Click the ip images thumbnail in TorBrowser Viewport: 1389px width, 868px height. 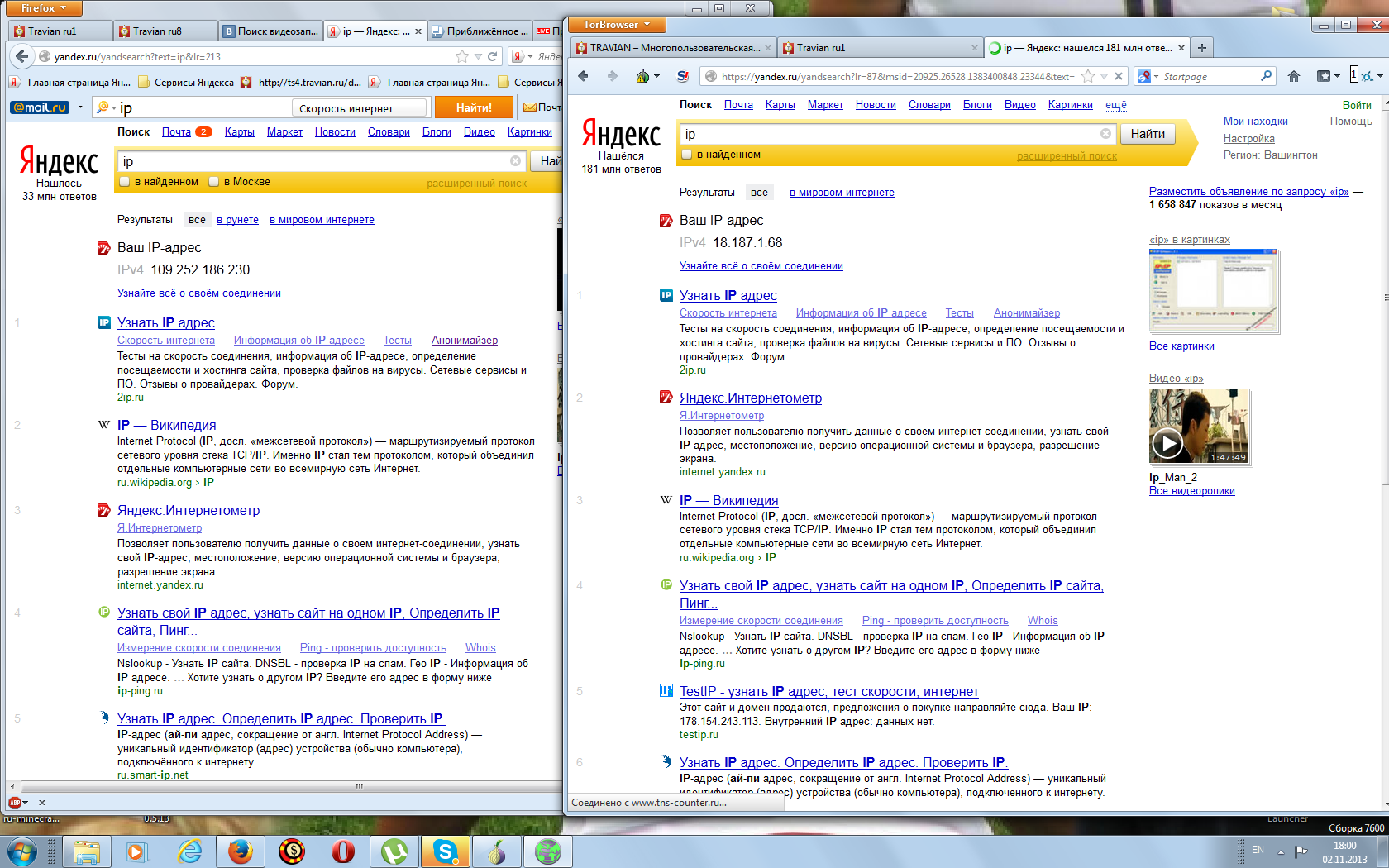click(x=1214, y=291)
